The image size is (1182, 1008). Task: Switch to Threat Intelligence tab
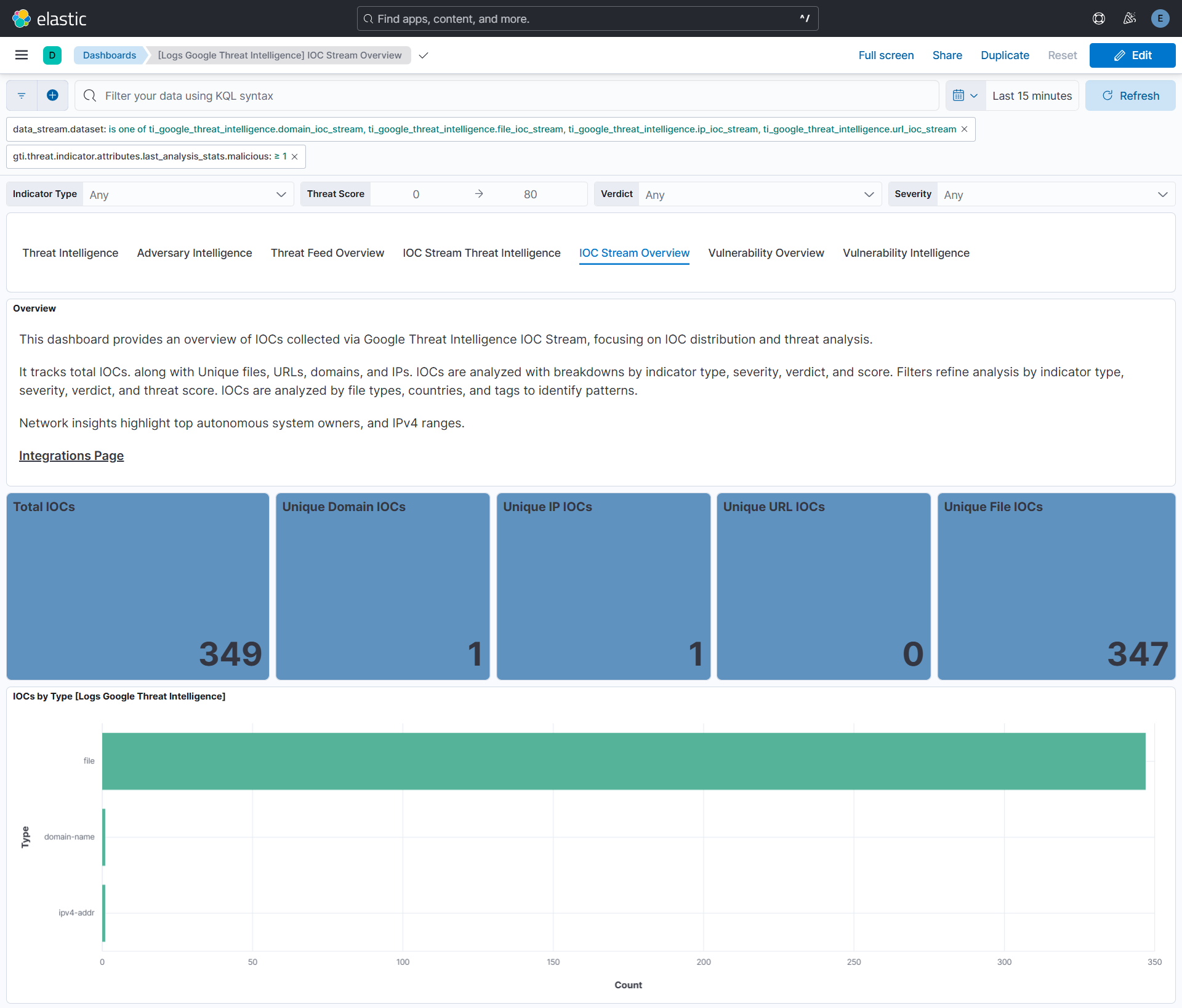pos(70,253)
